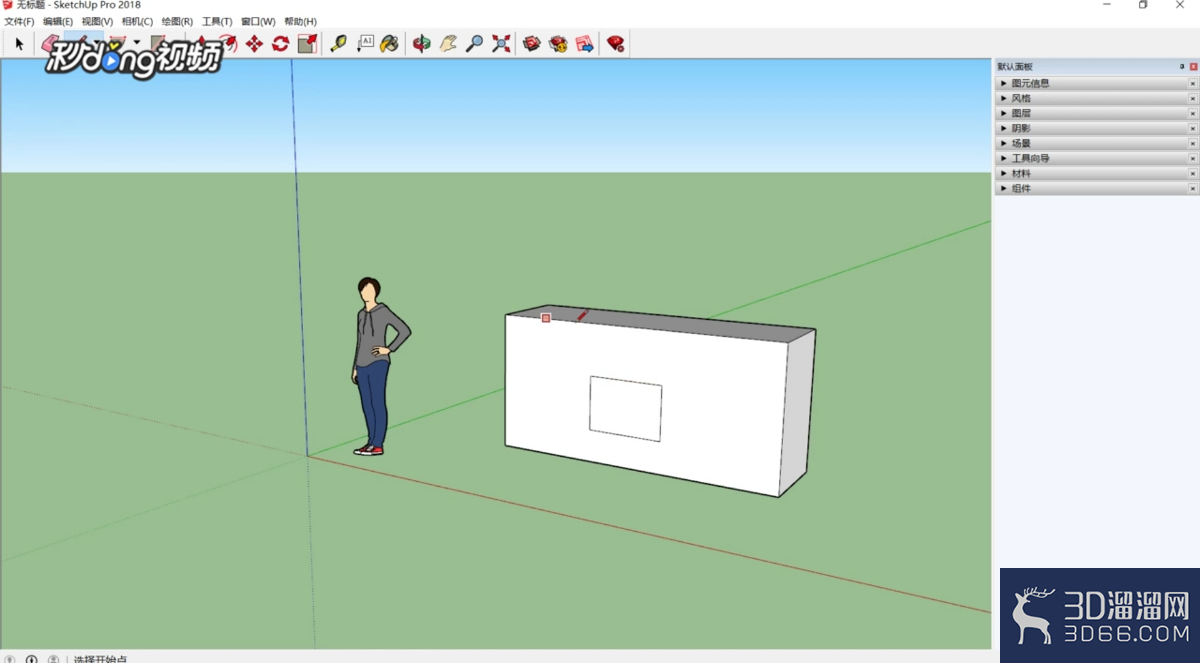Open the shape tool dropdown arrow

137,43
